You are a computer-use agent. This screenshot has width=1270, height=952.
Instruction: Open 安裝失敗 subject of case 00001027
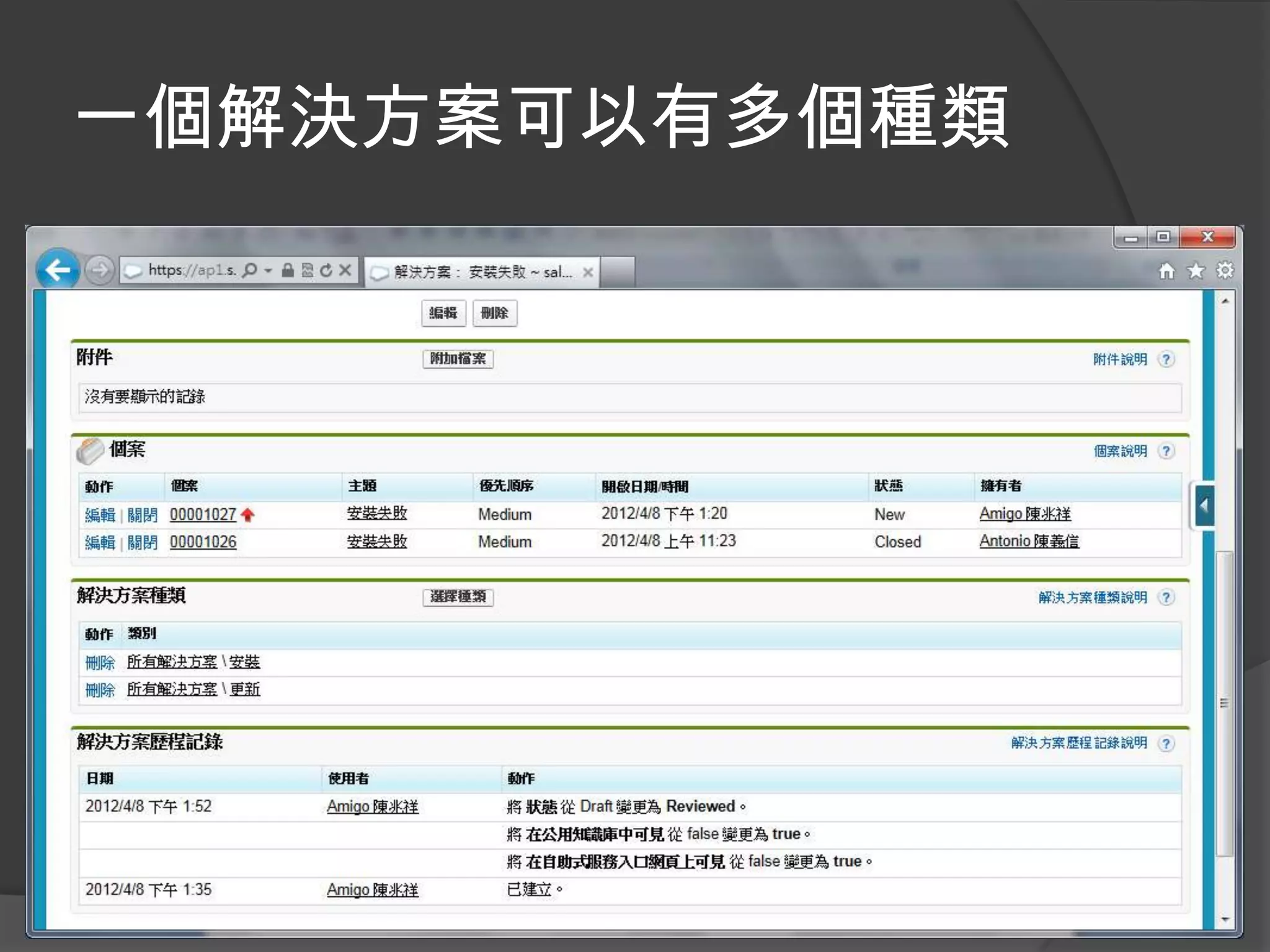(377, 513)
